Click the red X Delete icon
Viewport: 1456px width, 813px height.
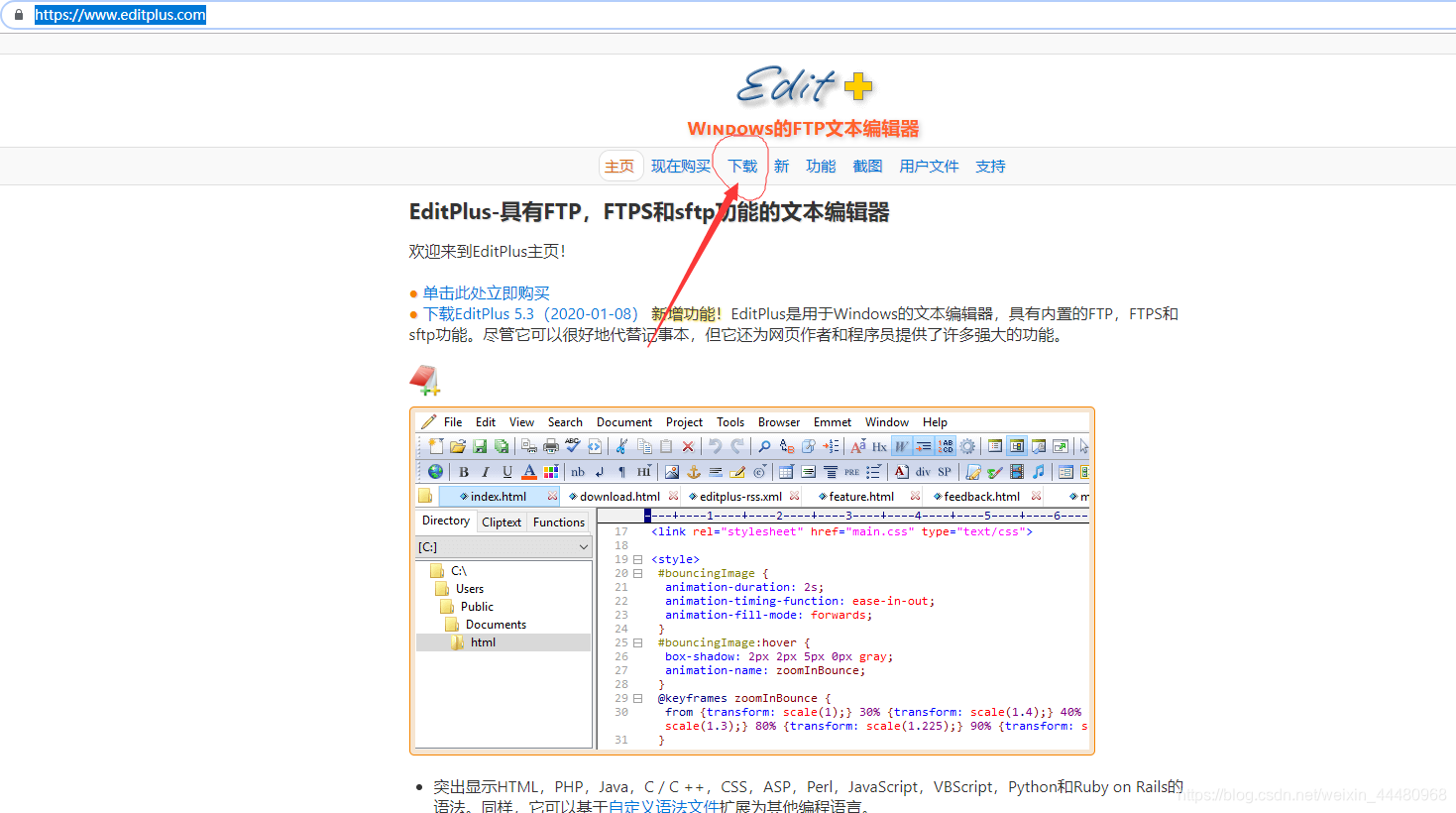point(688,446)
